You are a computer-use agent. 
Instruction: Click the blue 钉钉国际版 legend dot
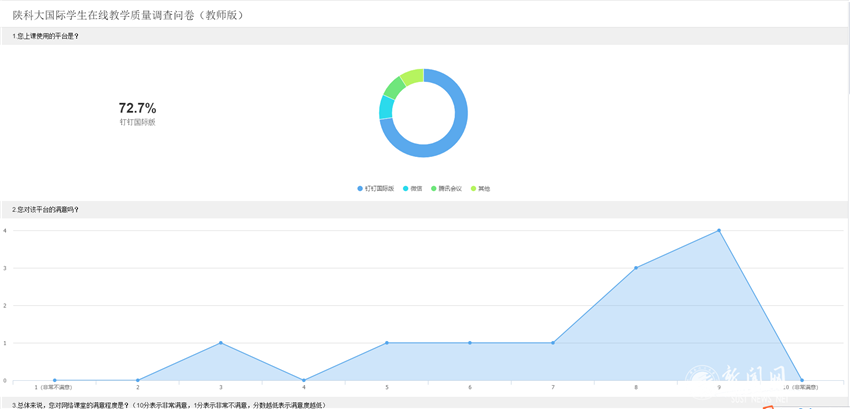pyautogui.click(x=360, y=188)
